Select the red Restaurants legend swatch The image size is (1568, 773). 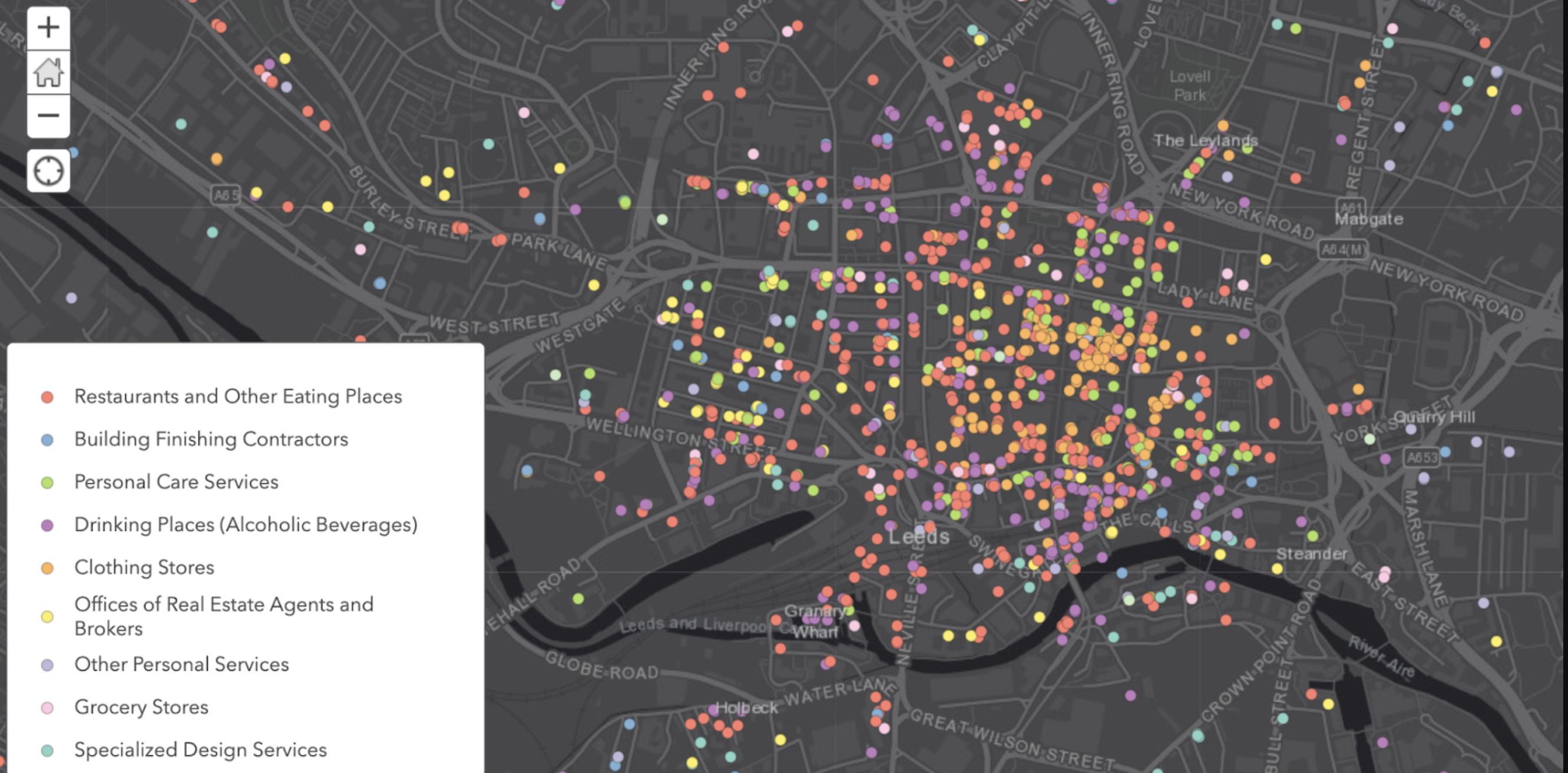tap(47, 398)
